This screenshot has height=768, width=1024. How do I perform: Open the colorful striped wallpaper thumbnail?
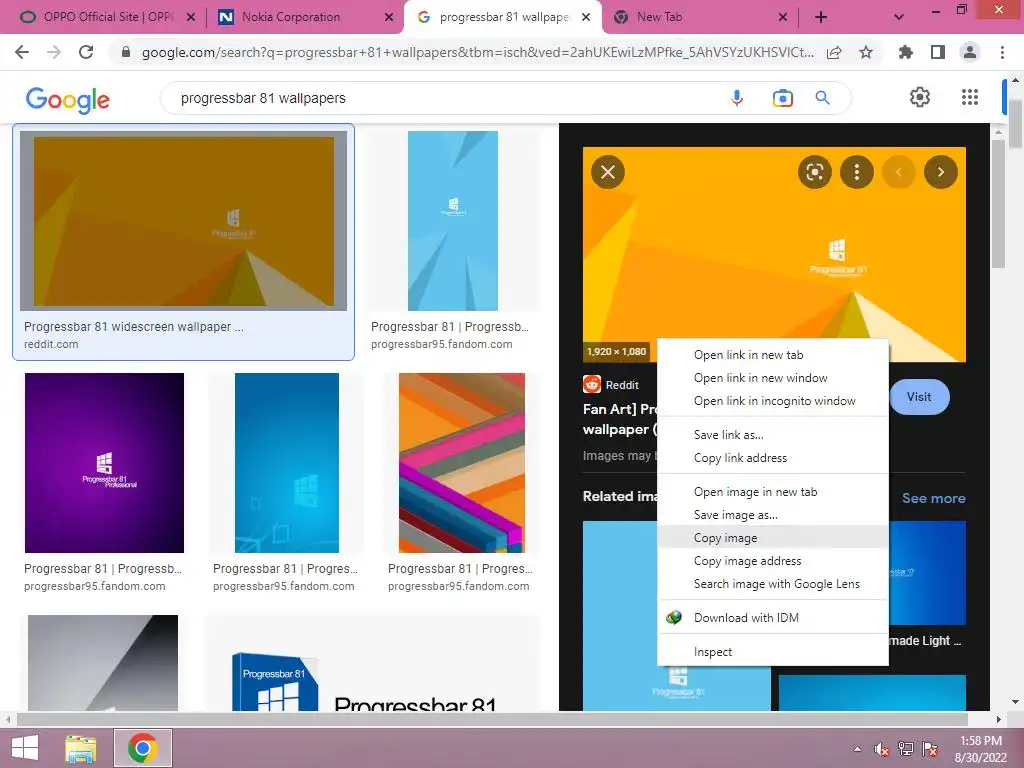(462, 463)
